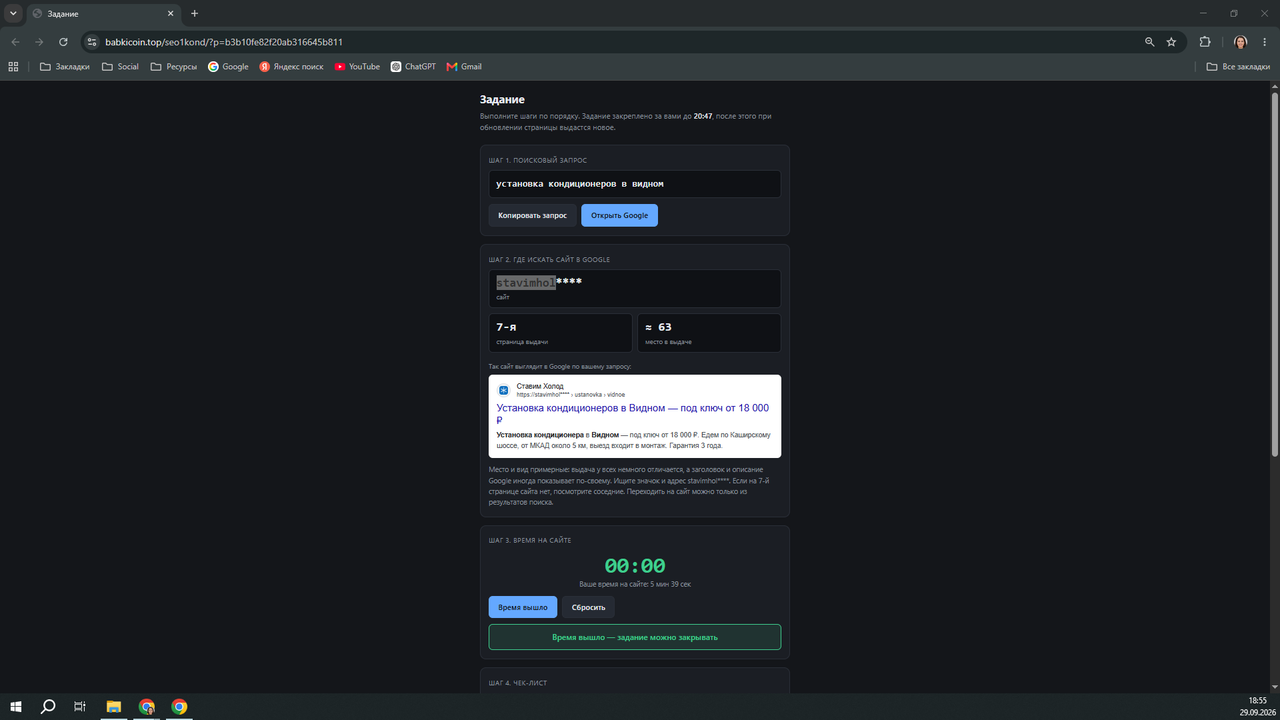This screenshot has width=1280, height=720.
Task: Open the YouTube bookmark
Action: (357, 67)
